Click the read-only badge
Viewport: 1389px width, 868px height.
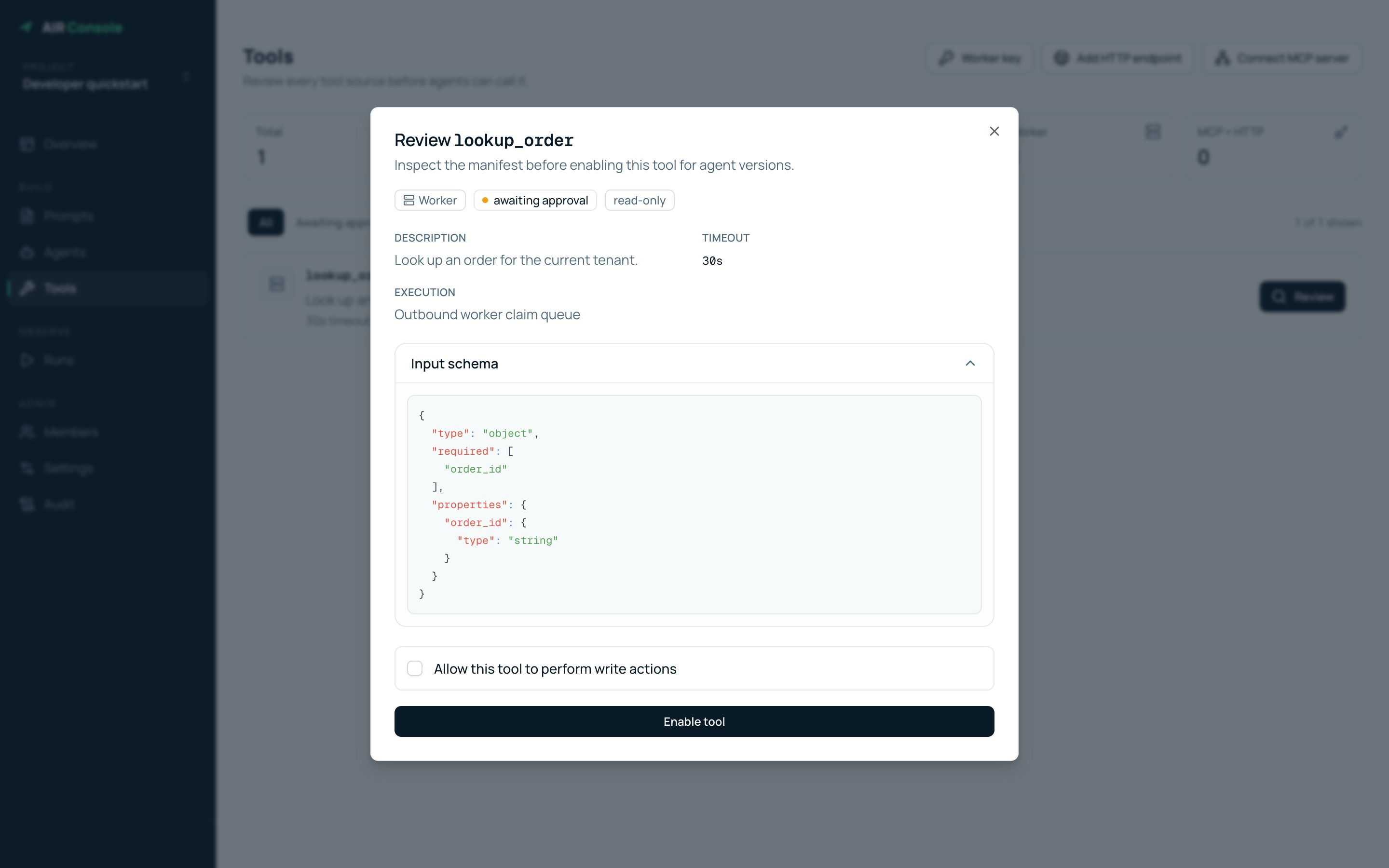tap(640, 200)
